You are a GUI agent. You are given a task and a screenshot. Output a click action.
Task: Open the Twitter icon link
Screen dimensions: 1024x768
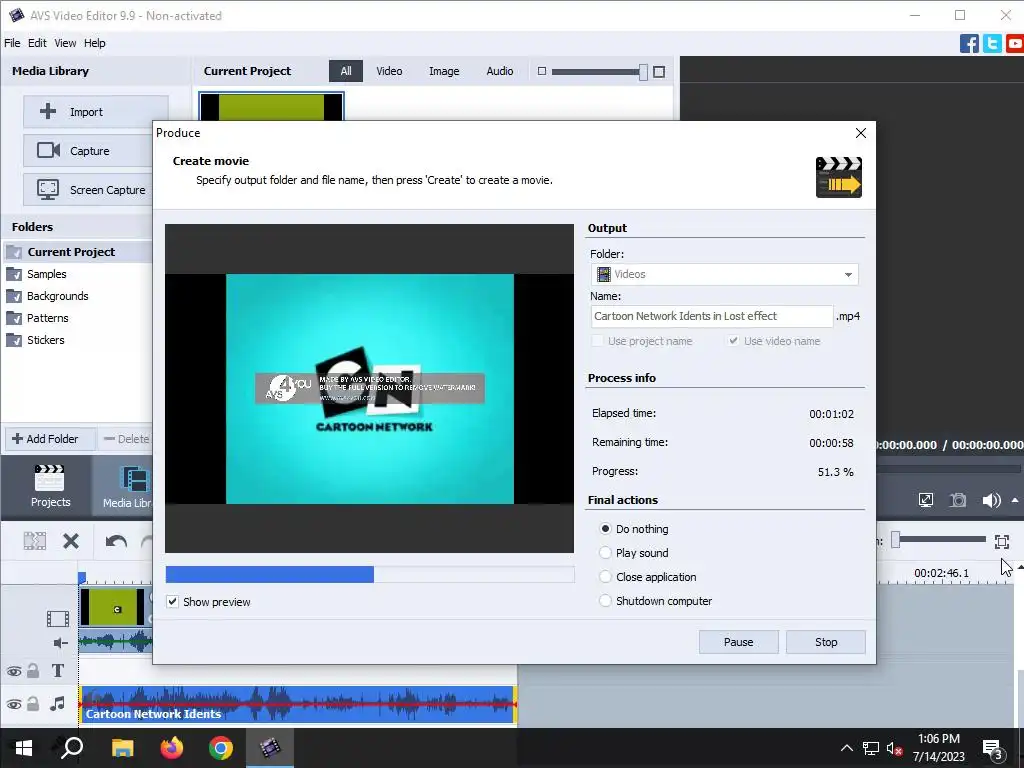click(992, 44)
